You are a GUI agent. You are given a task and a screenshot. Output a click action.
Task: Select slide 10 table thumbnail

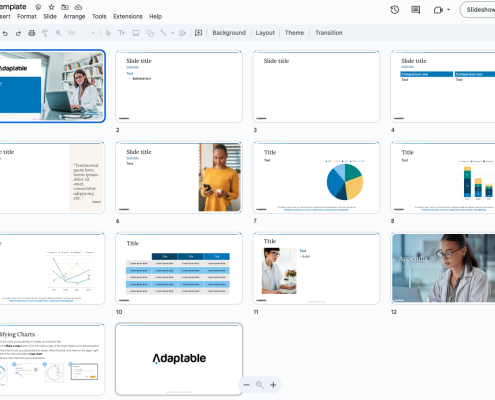[x=179, y=268]
